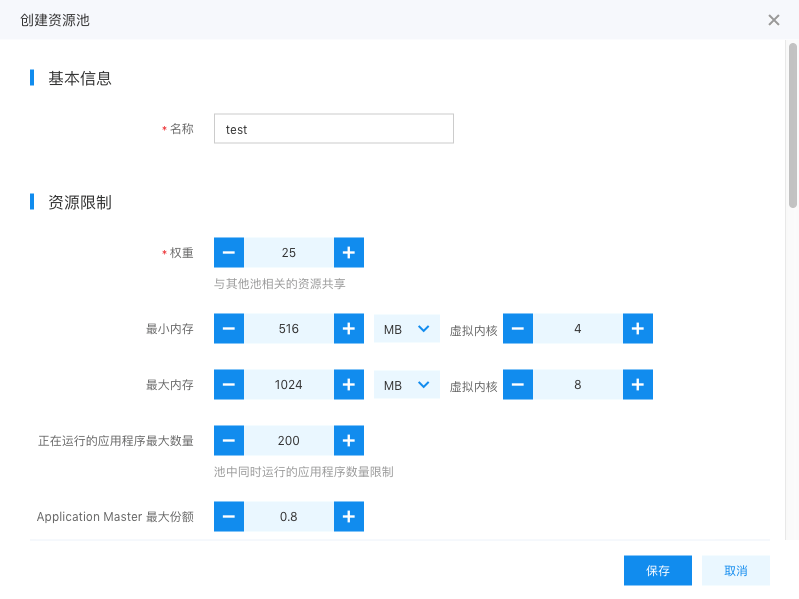Click the 取消 cancel button
The width and height of the screenshot is (799, 599).
coord(735,570)
